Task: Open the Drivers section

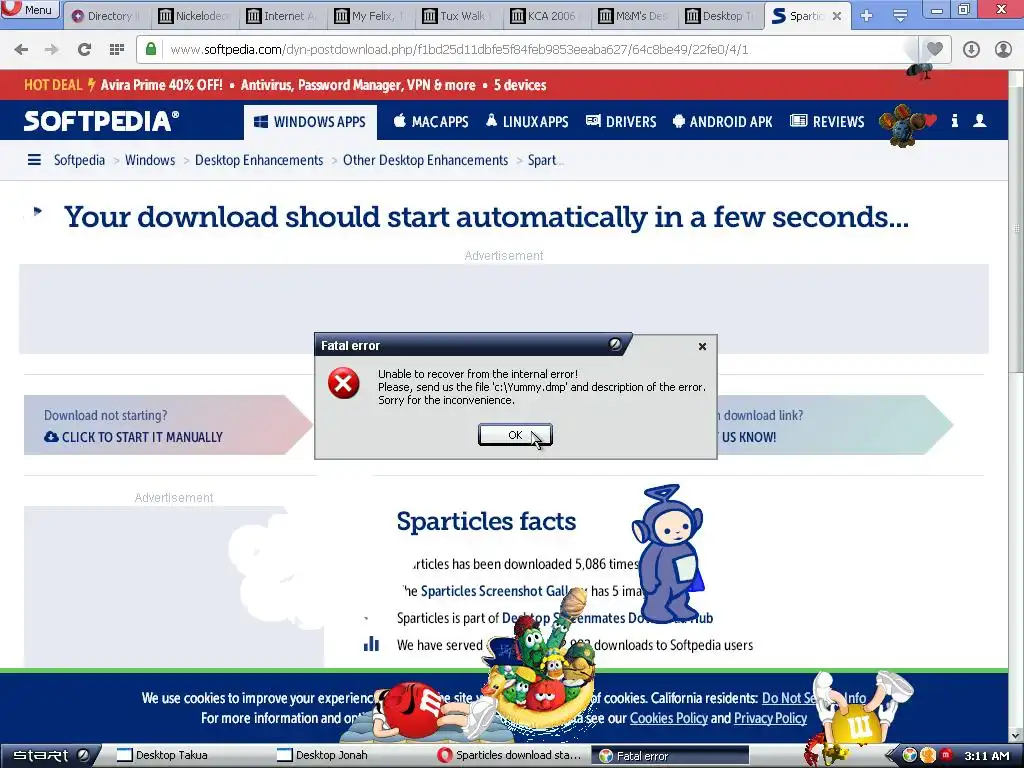Action: click(621, 121)
